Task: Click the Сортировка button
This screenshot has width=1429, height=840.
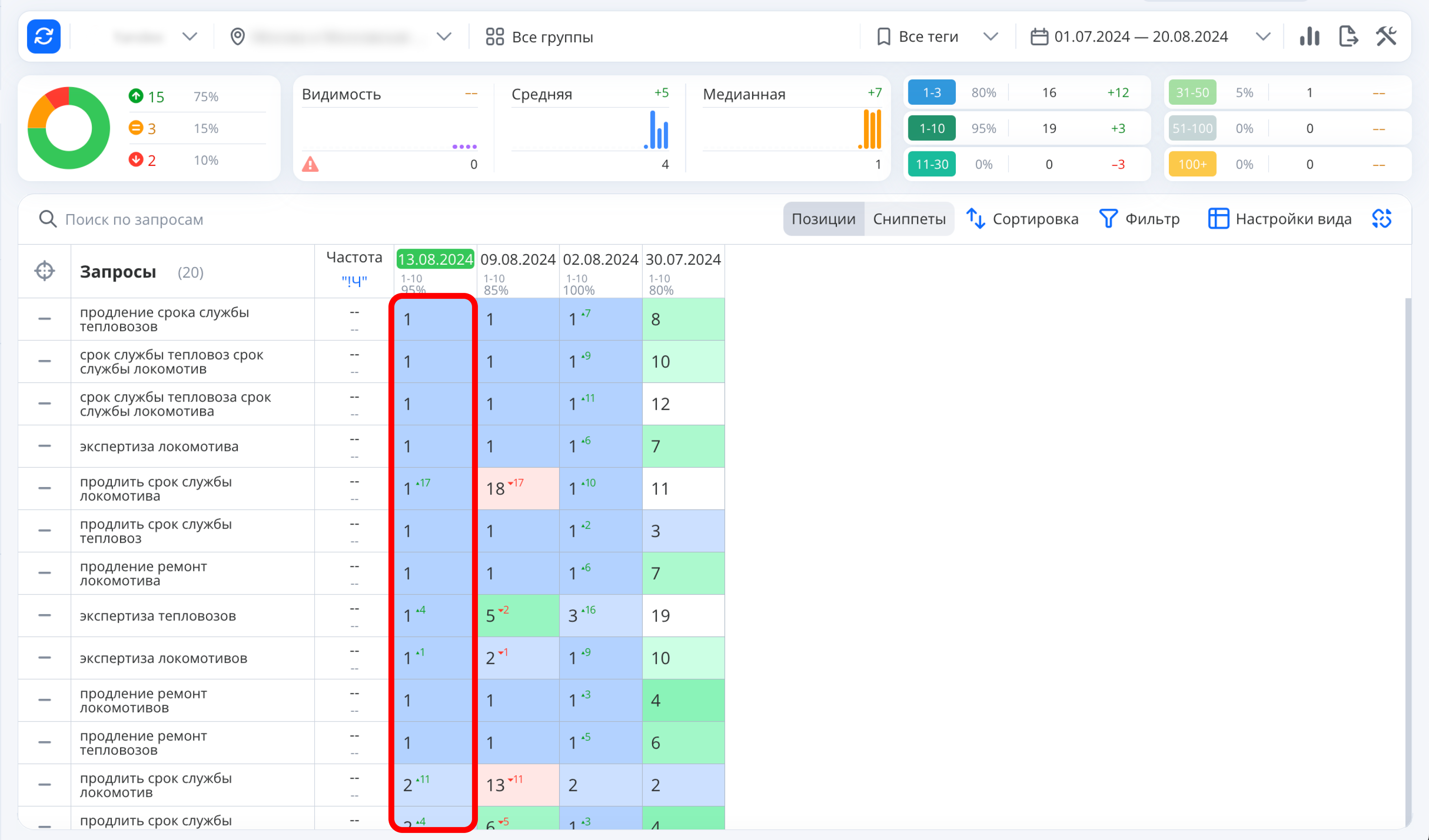Action: pos(1023,219)
